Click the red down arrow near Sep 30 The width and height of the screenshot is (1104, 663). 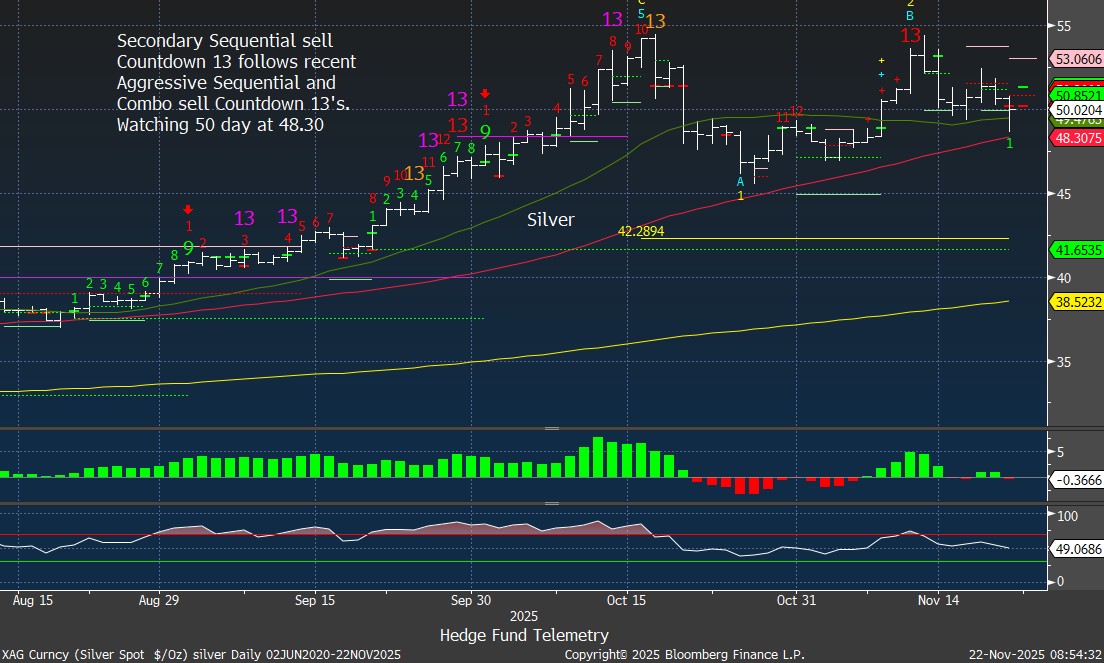(485, 93)
